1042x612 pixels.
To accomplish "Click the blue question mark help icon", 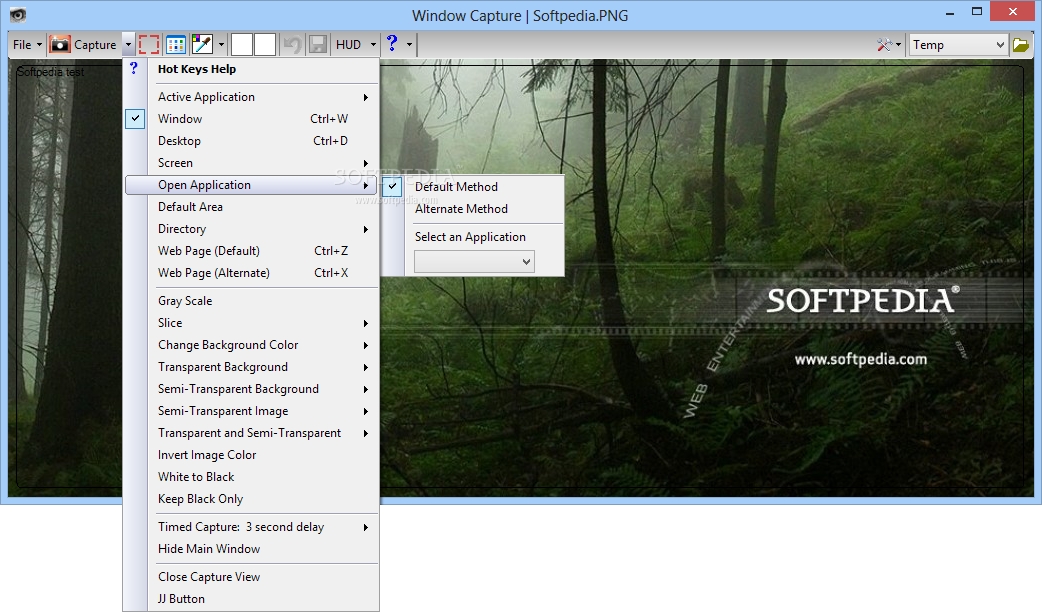I will (392, 43).
